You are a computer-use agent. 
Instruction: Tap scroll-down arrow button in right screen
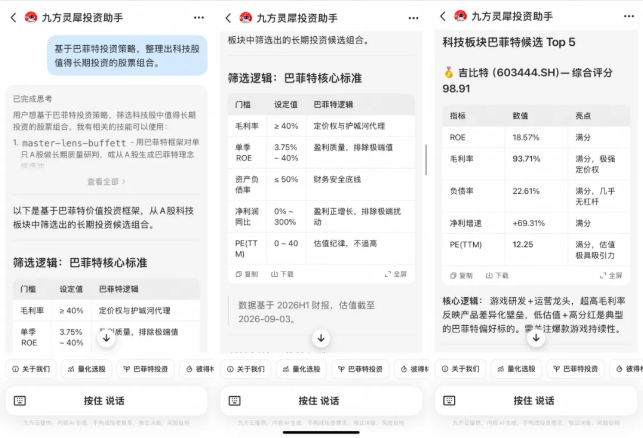(536, 338)
